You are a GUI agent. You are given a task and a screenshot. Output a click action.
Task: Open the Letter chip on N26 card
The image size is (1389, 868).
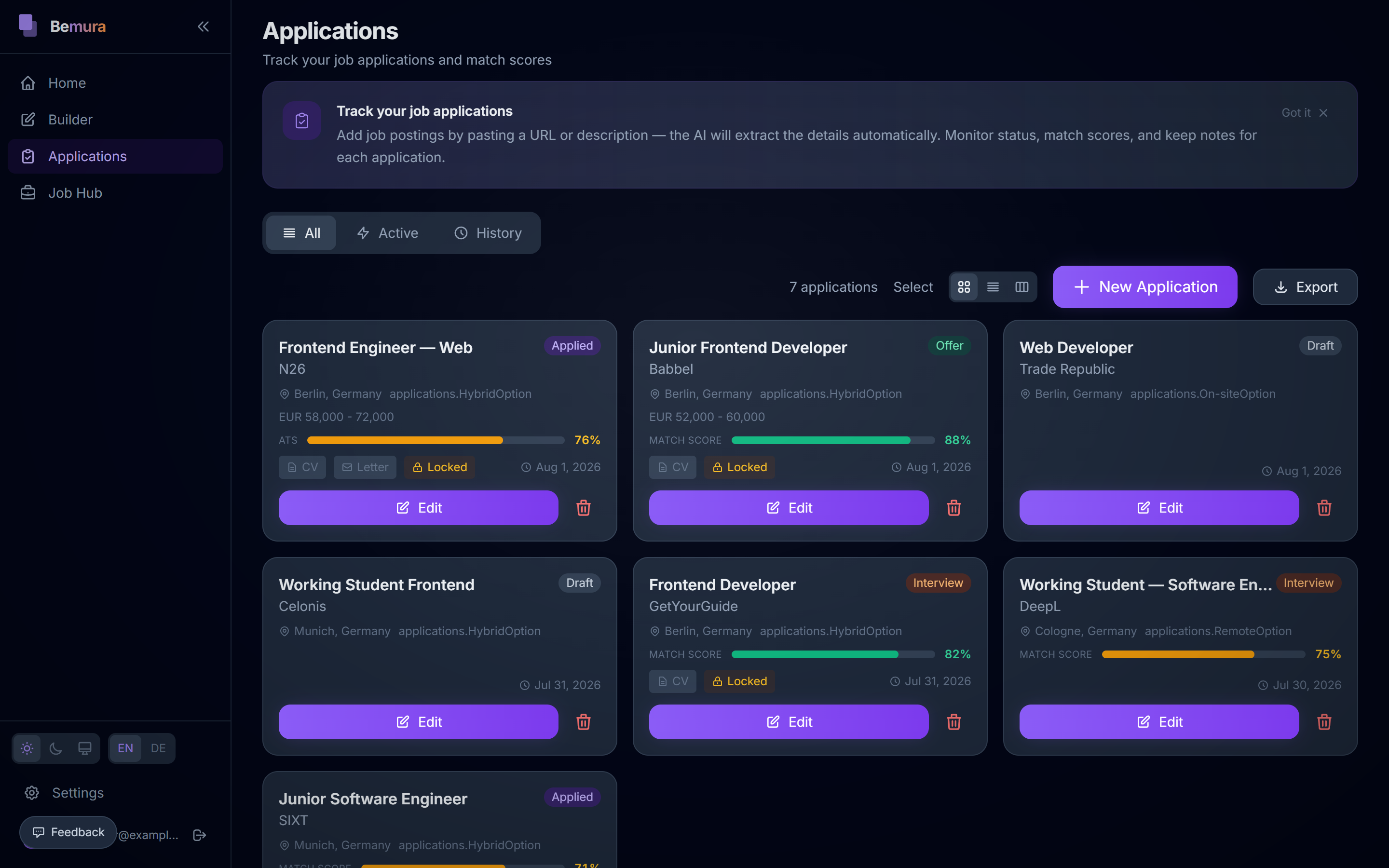pos(365,467)
